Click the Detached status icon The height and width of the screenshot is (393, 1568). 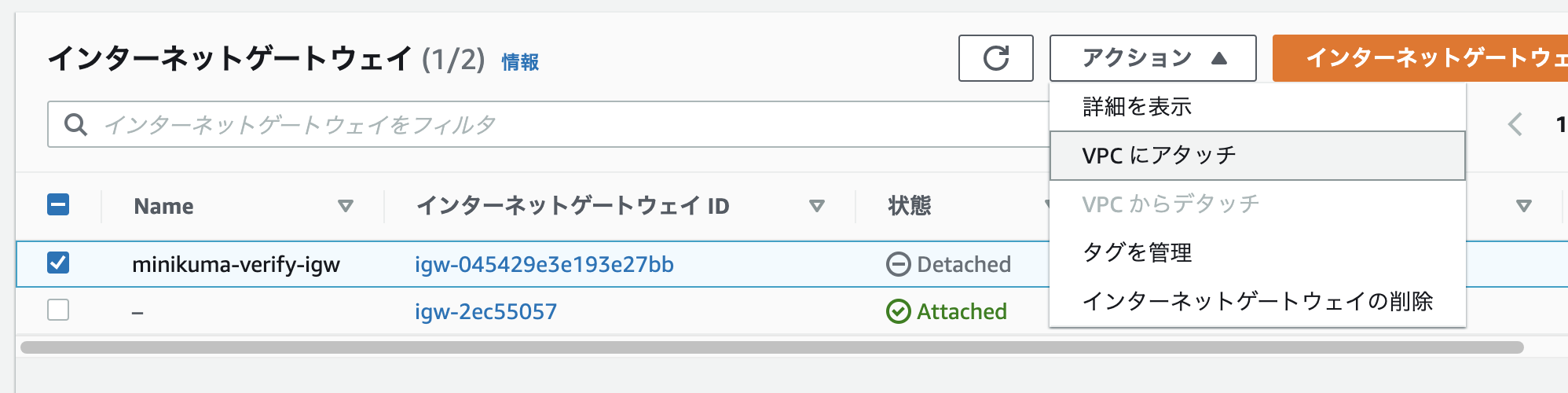point(898,265)
